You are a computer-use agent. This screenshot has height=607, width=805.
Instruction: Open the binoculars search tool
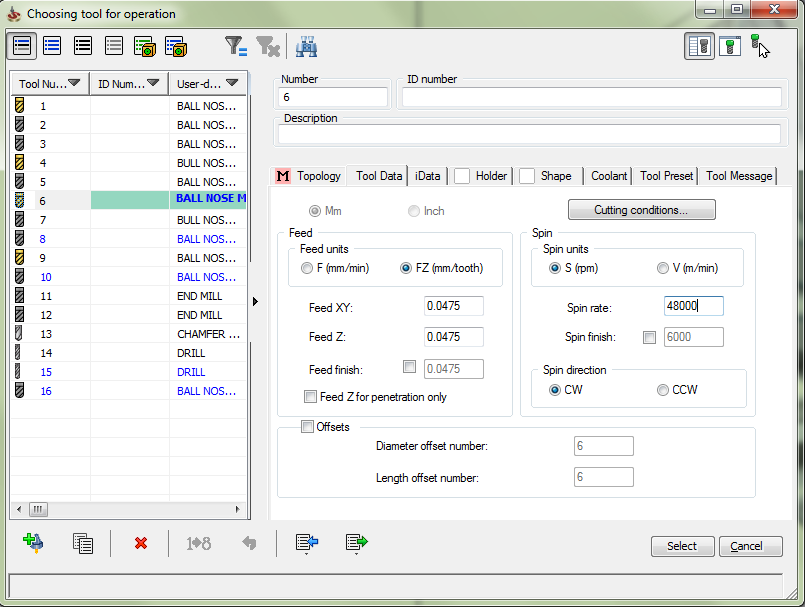coord(306,46)
